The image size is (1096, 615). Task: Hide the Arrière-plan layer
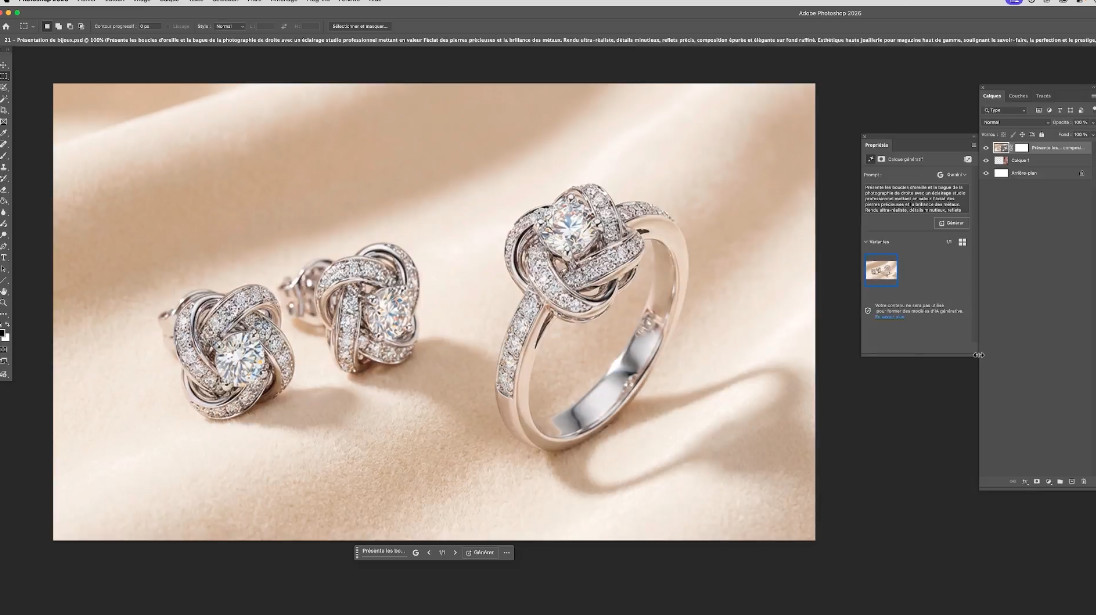pyautogui.click(x=986, y=173)
